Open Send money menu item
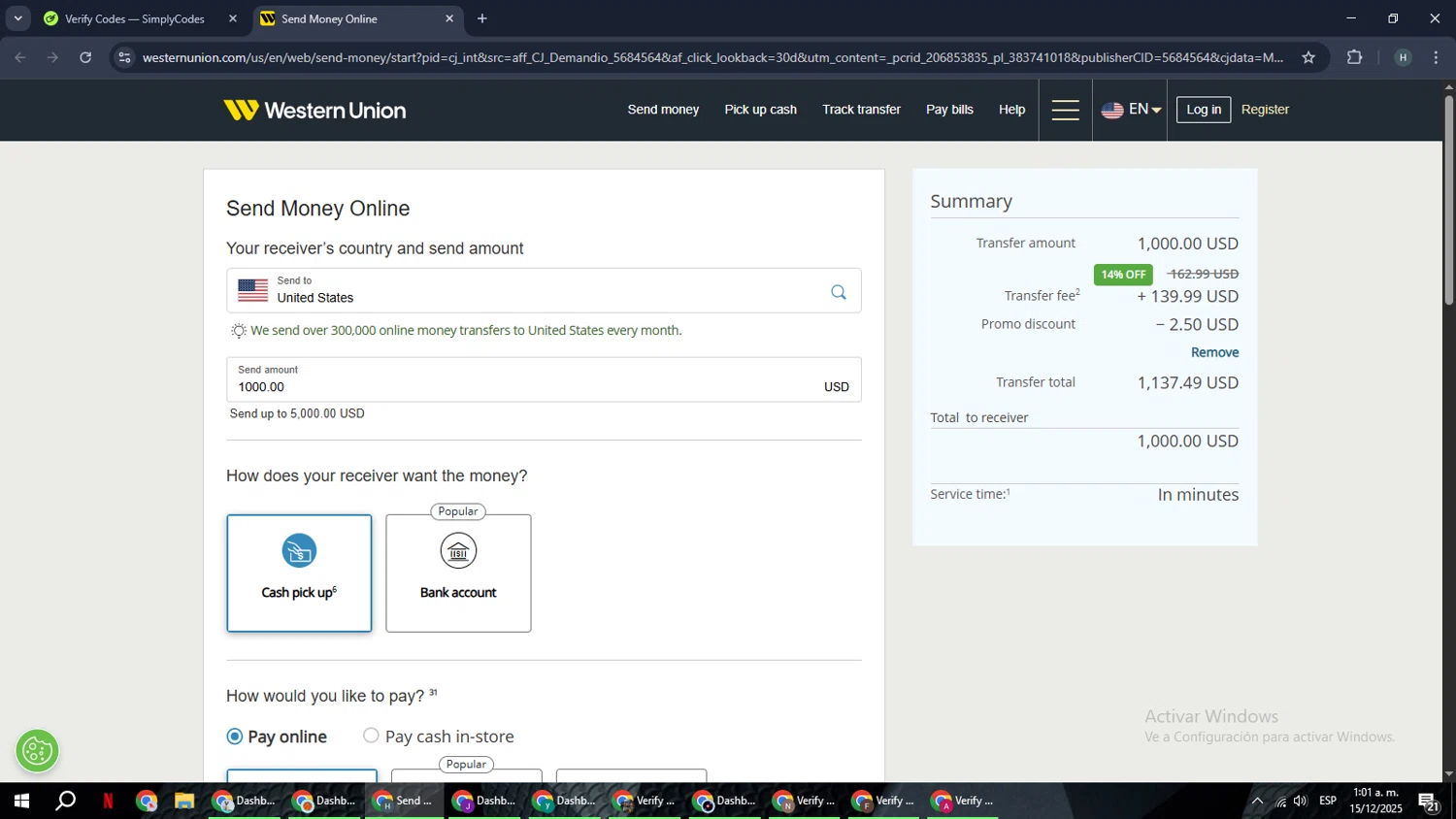 pos(663,110)
